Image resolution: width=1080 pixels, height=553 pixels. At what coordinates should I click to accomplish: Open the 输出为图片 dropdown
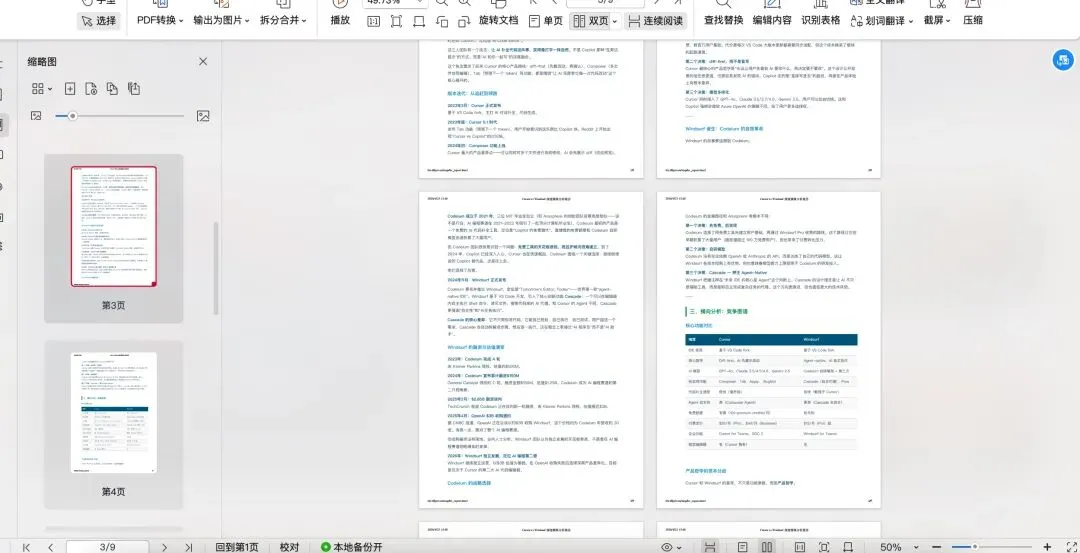221,21
